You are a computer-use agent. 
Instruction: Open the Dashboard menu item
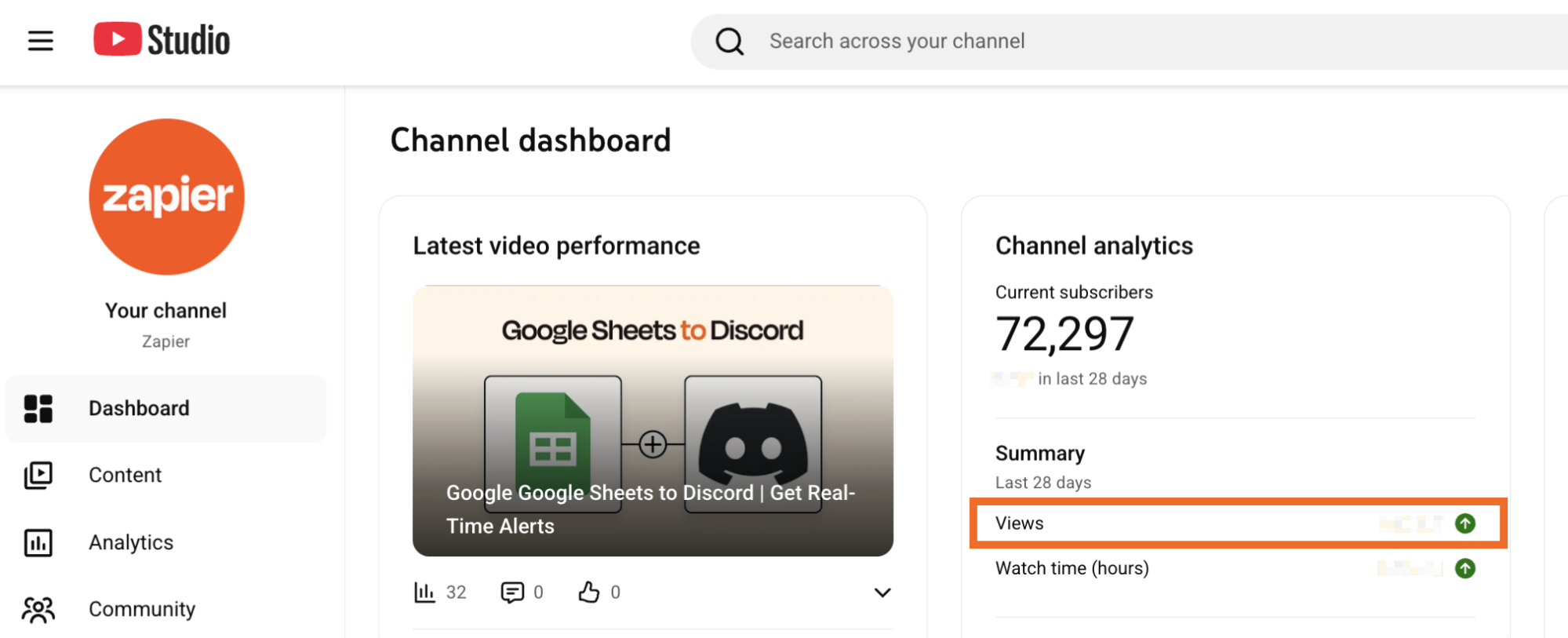pos(166,409)
